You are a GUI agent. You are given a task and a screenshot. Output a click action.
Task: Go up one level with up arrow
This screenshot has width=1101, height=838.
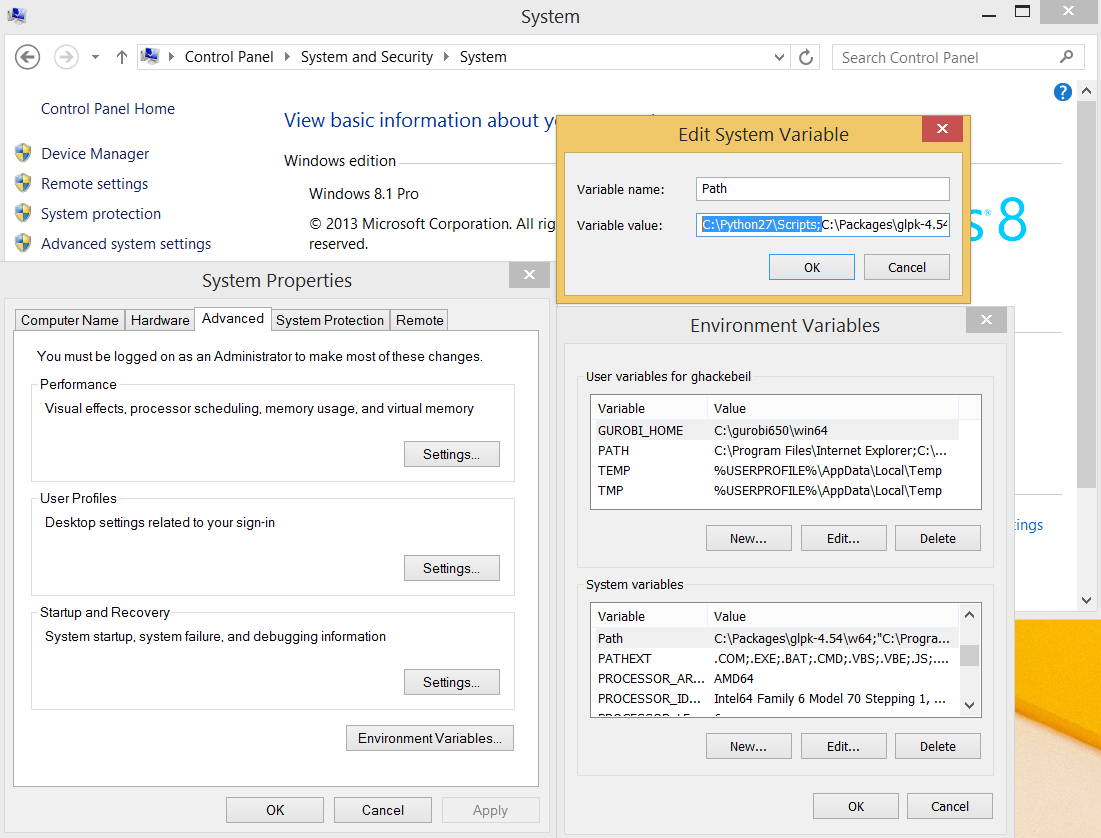(121, 57)
